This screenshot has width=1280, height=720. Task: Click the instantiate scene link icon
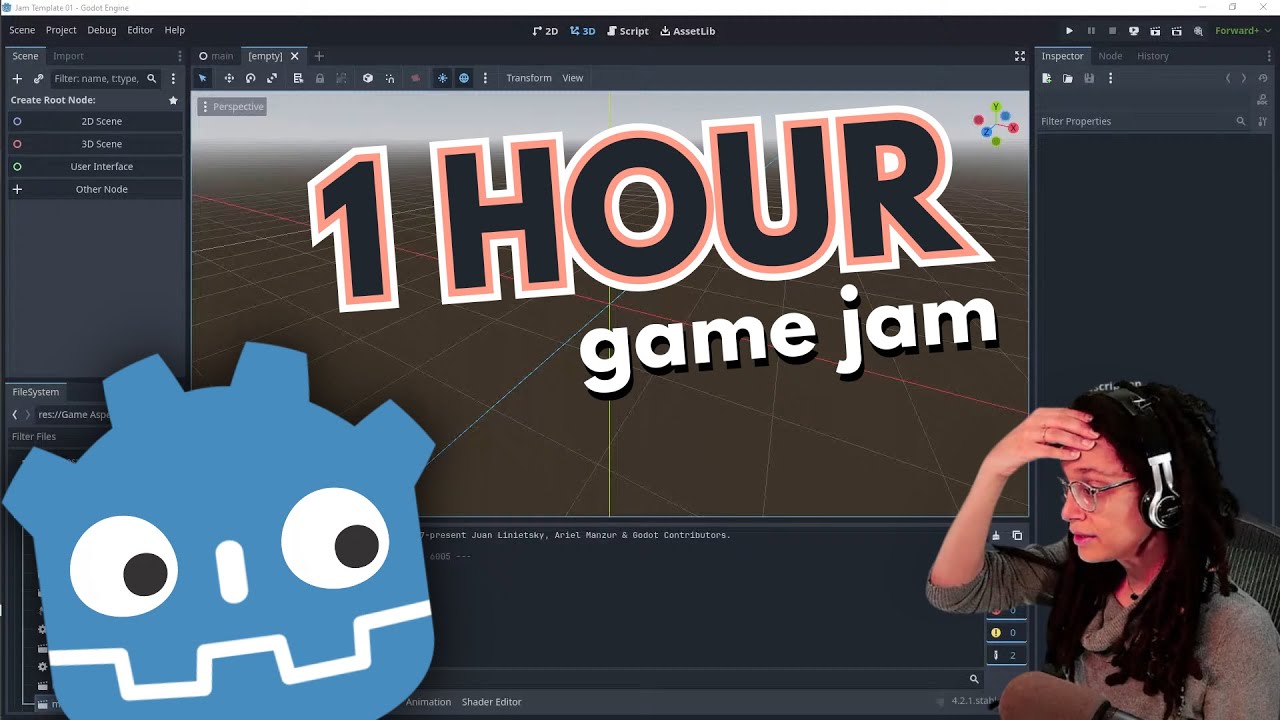(38, 78)
